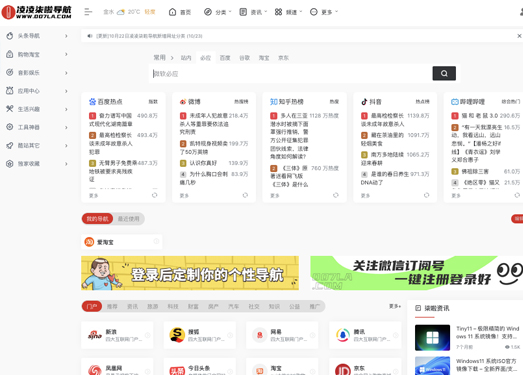Open 更多 link in 百度热点 card
Viewport: 523px width, 375px height.
93,196
